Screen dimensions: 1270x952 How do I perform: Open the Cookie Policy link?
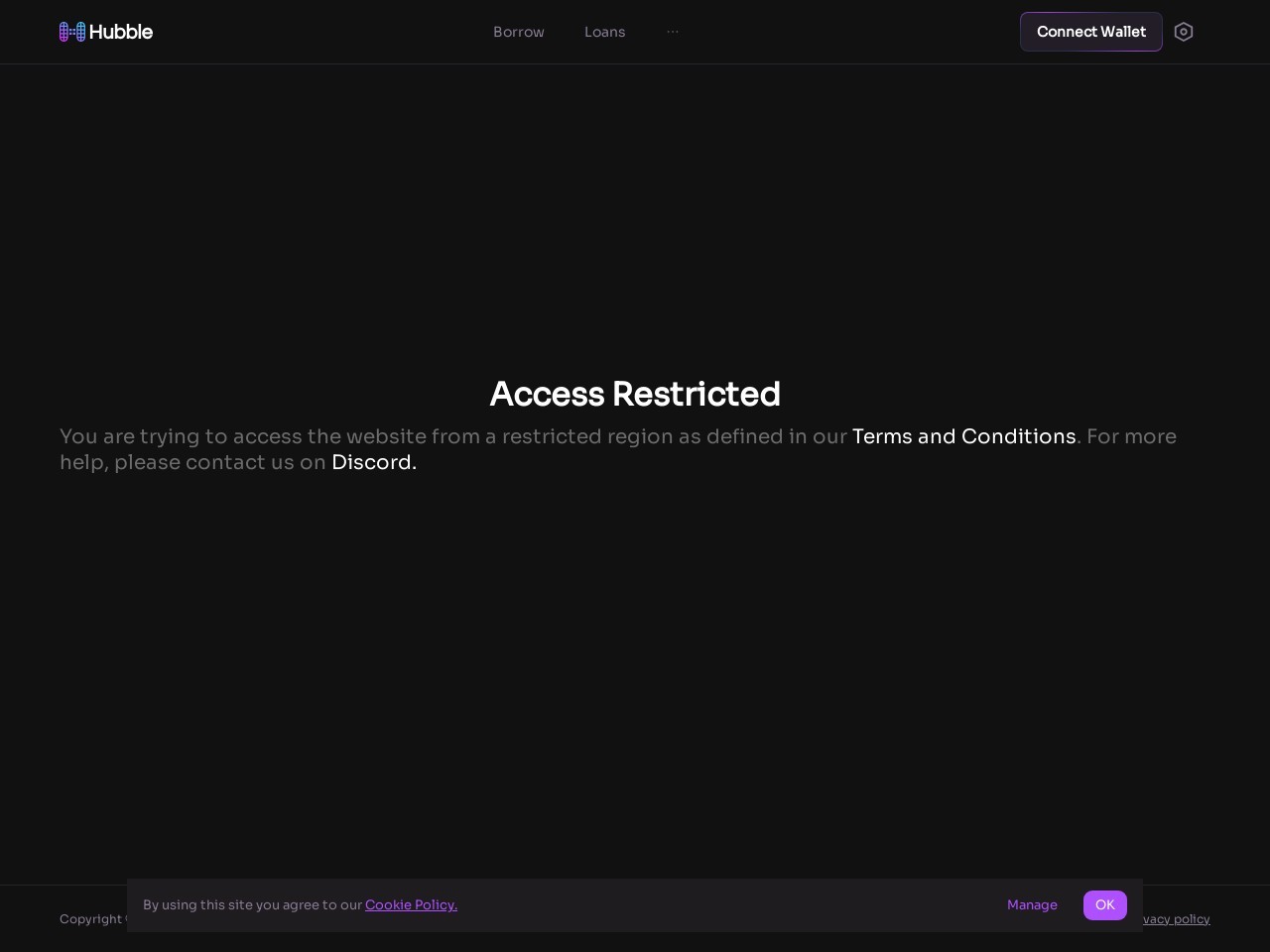pyautogui.click(x=411, y=904)
